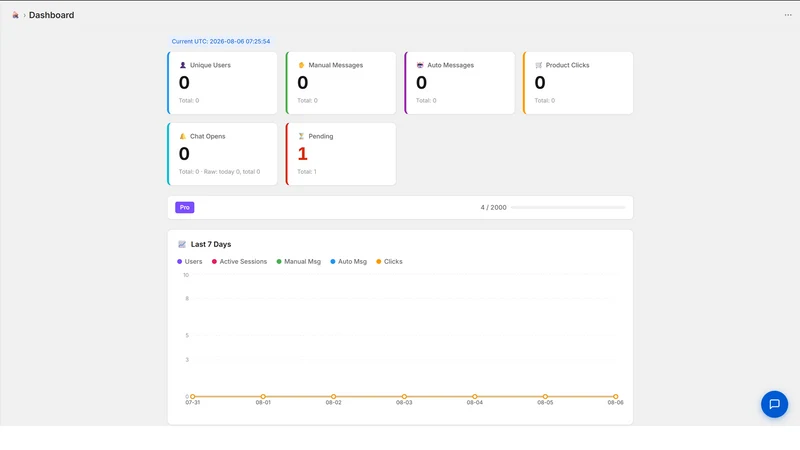Click the red Pending count 1
Viewport: 800px width, 450px height.
[303, 154]
